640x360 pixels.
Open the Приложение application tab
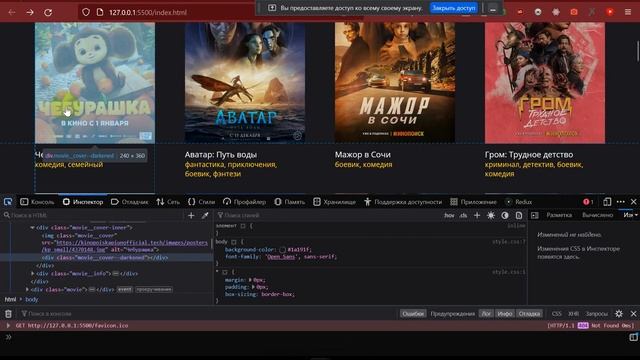(x=473, y=202)
